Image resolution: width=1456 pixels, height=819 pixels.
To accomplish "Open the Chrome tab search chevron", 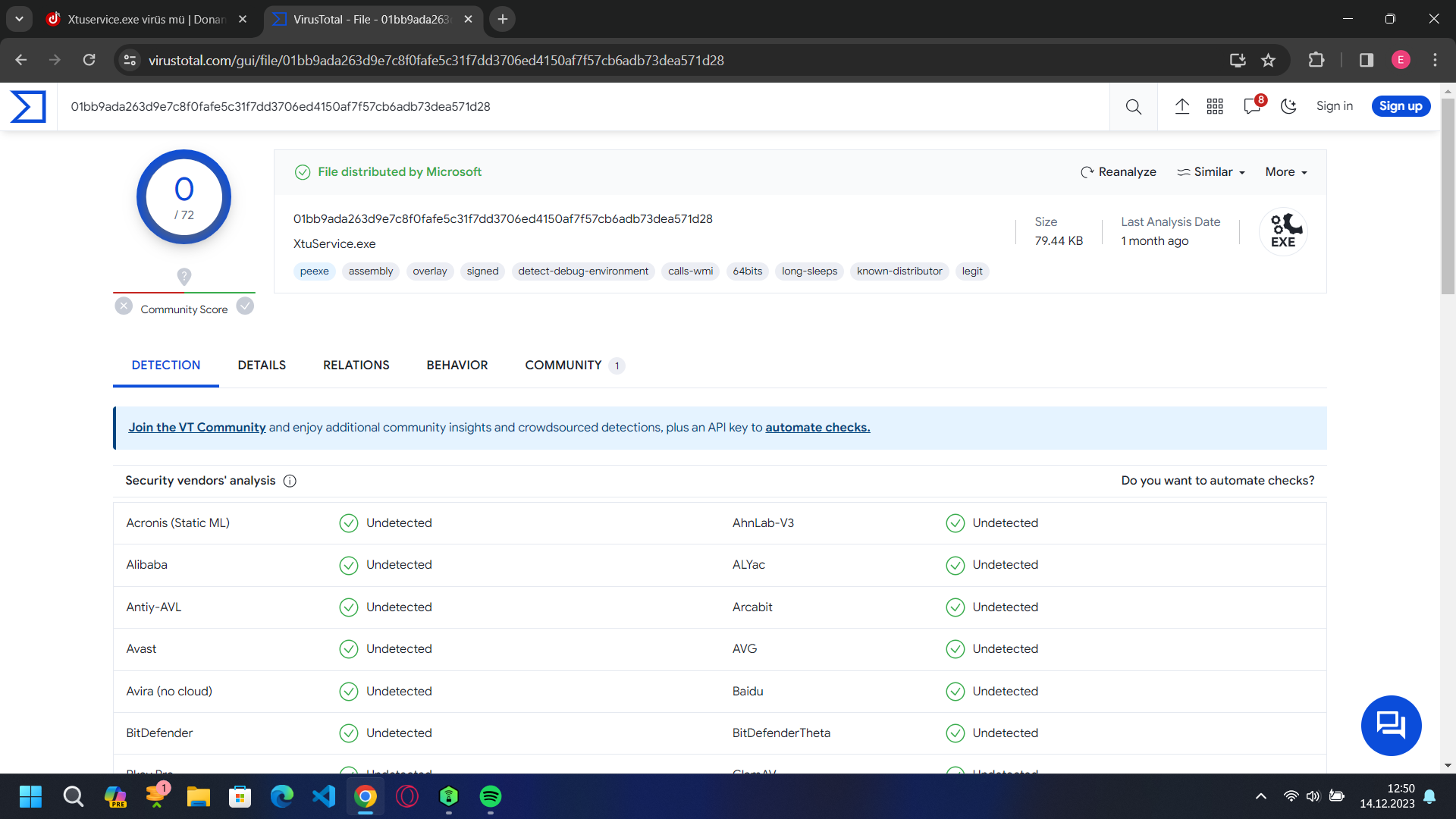I will click(x=19, y=19).
